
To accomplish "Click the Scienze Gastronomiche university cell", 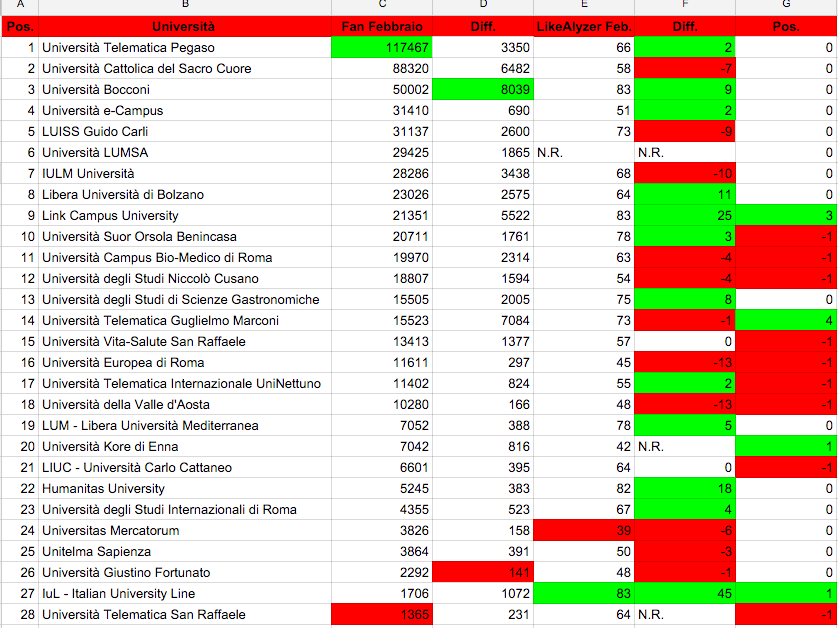I will tap(185, 299).
